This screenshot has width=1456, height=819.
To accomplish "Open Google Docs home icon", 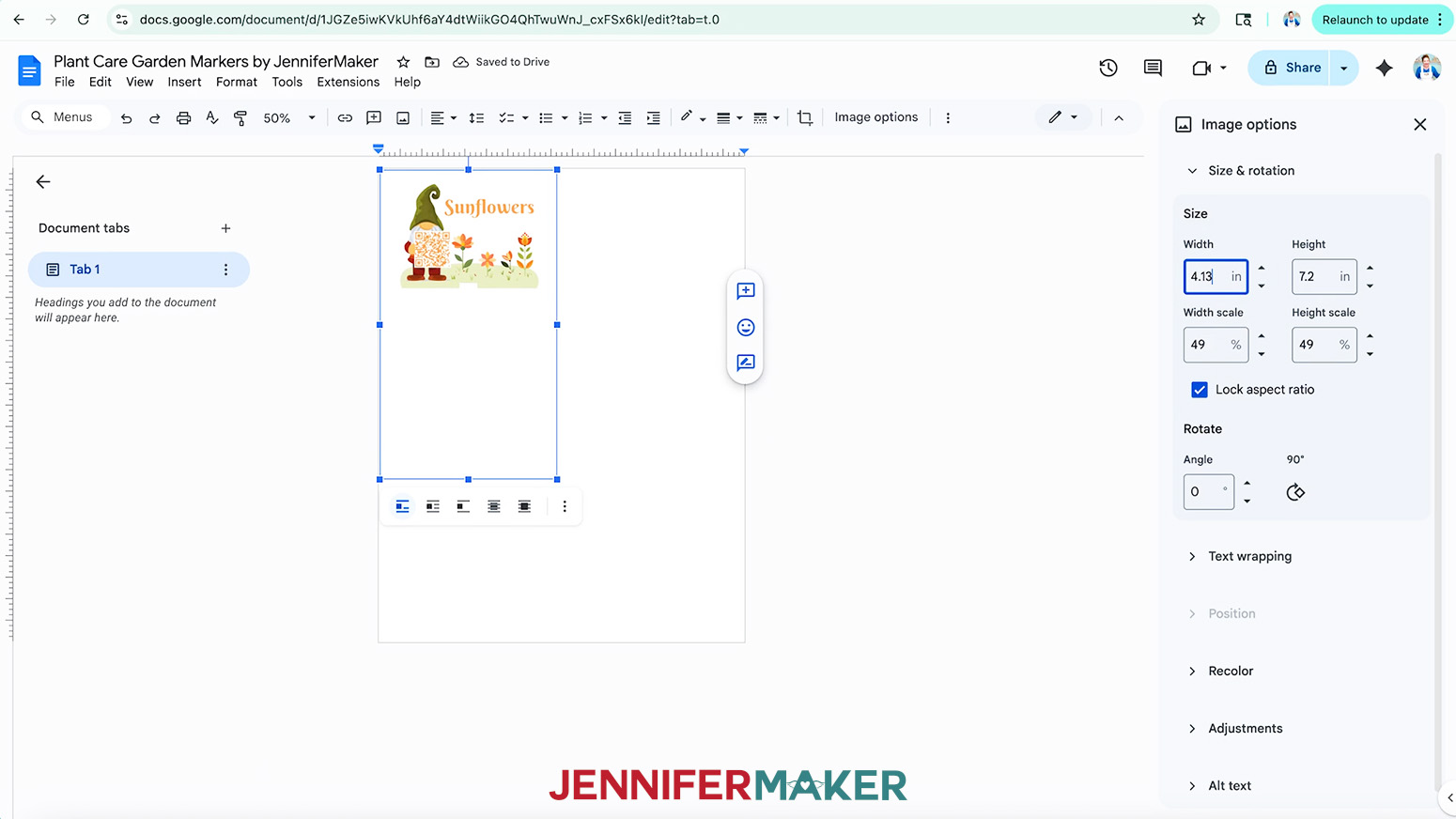I will pyautogui.click(x=29, y=70).
